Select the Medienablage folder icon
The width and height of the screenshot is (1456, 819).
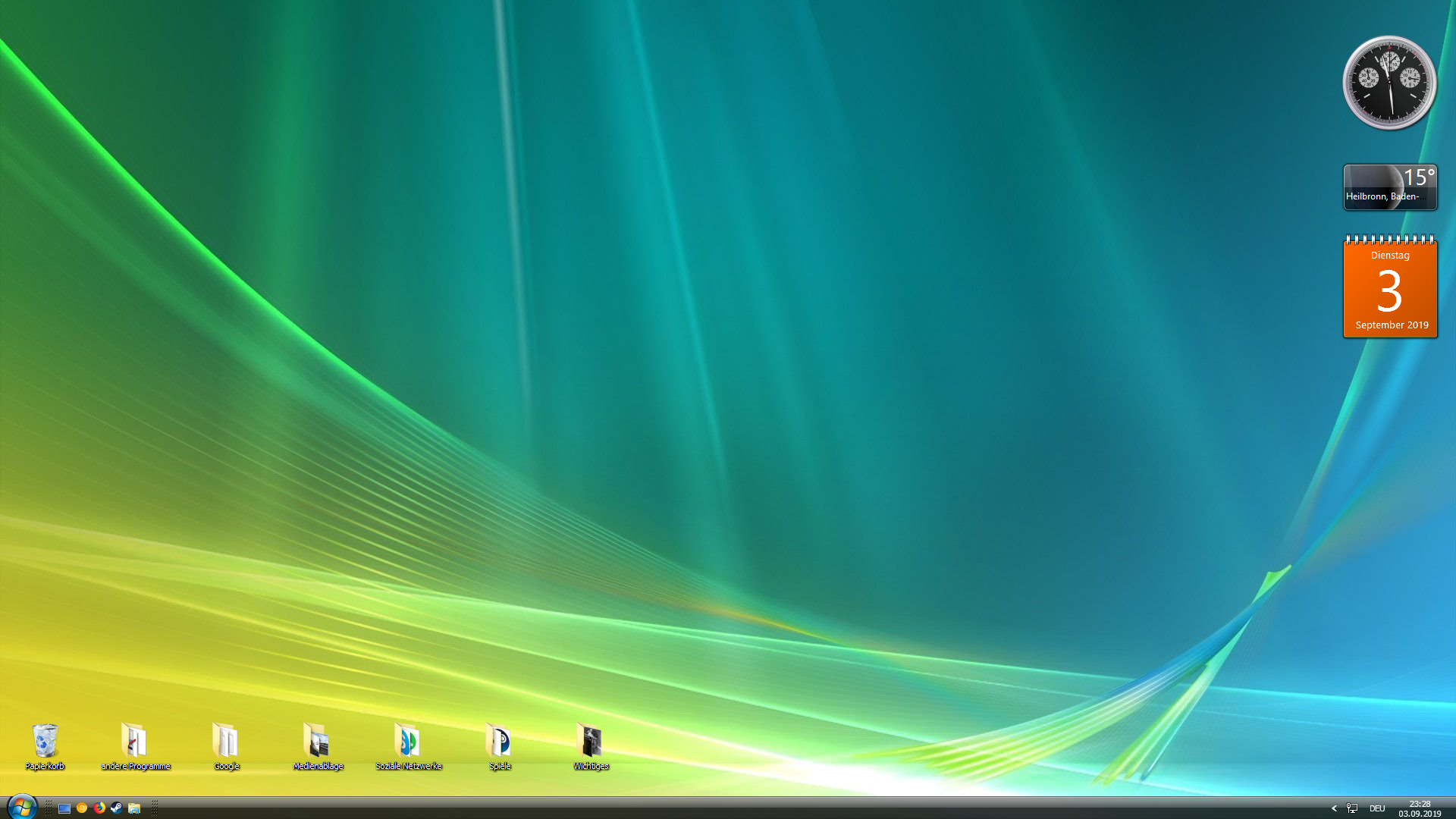(x=318, y=742)
